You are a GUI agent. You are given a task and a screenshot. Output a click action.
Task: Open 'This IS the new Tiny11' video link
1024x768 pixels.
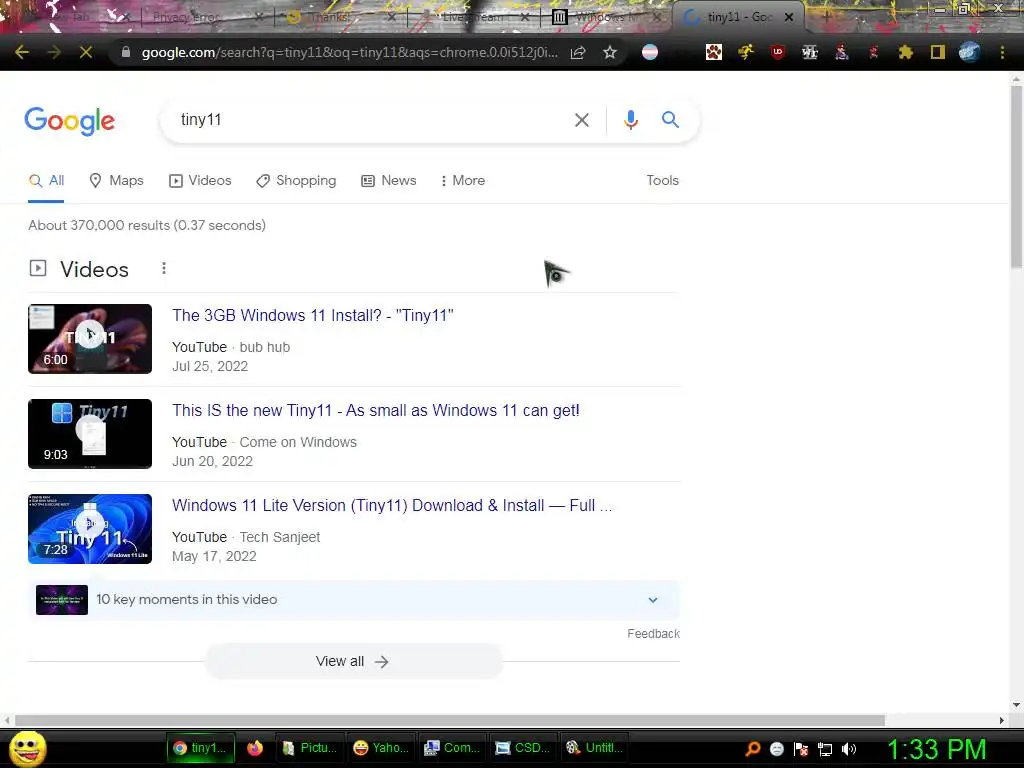pos(376,411)
